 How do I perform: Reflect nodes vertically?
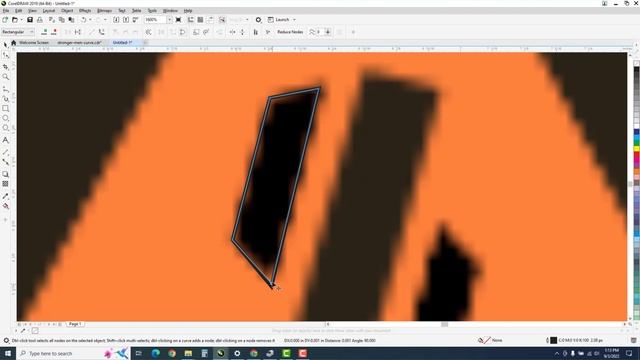click(x=242, y=32)
